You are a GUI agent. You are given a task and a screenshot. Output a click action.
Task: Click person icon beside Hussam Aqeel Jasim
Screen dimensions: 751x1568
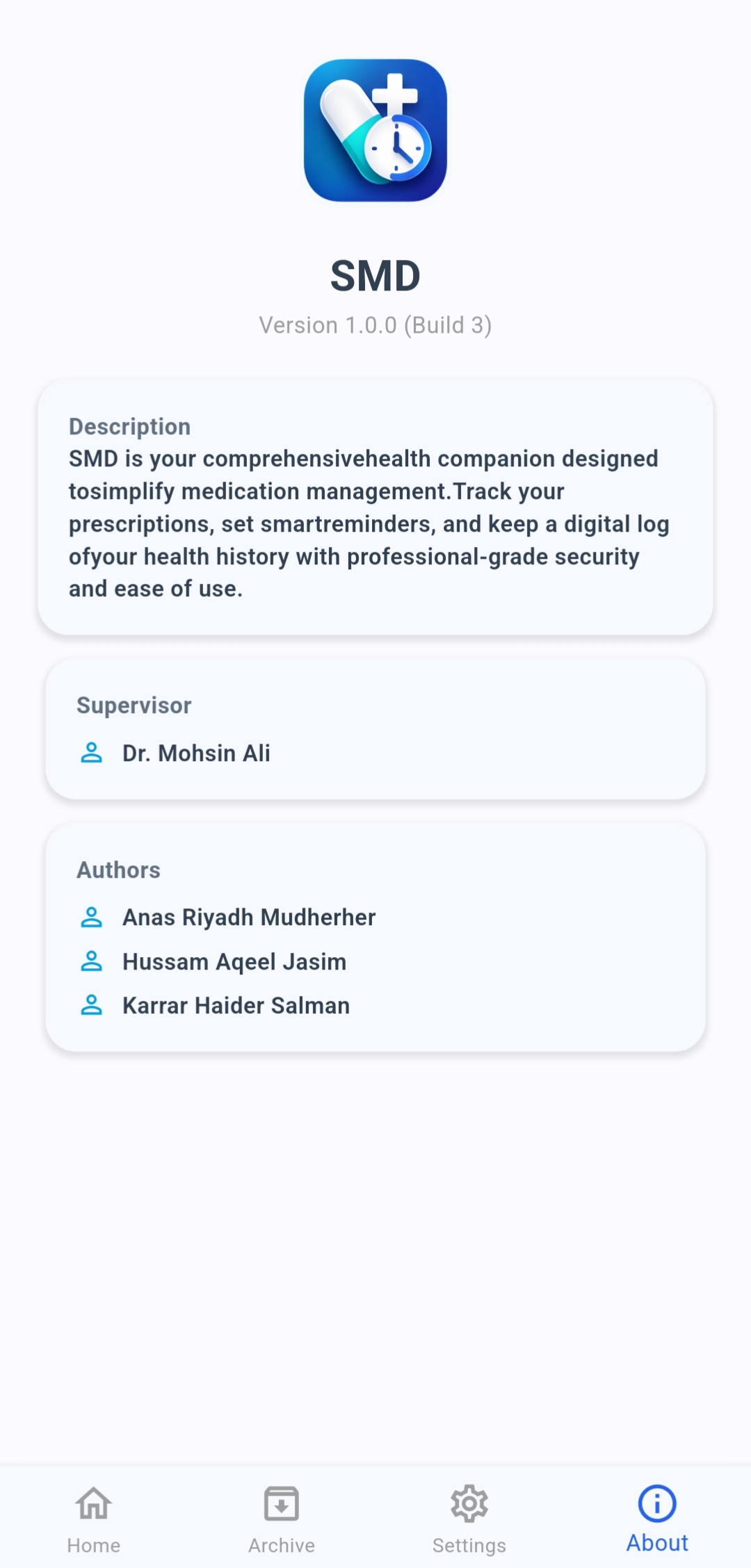pos(92,962)
